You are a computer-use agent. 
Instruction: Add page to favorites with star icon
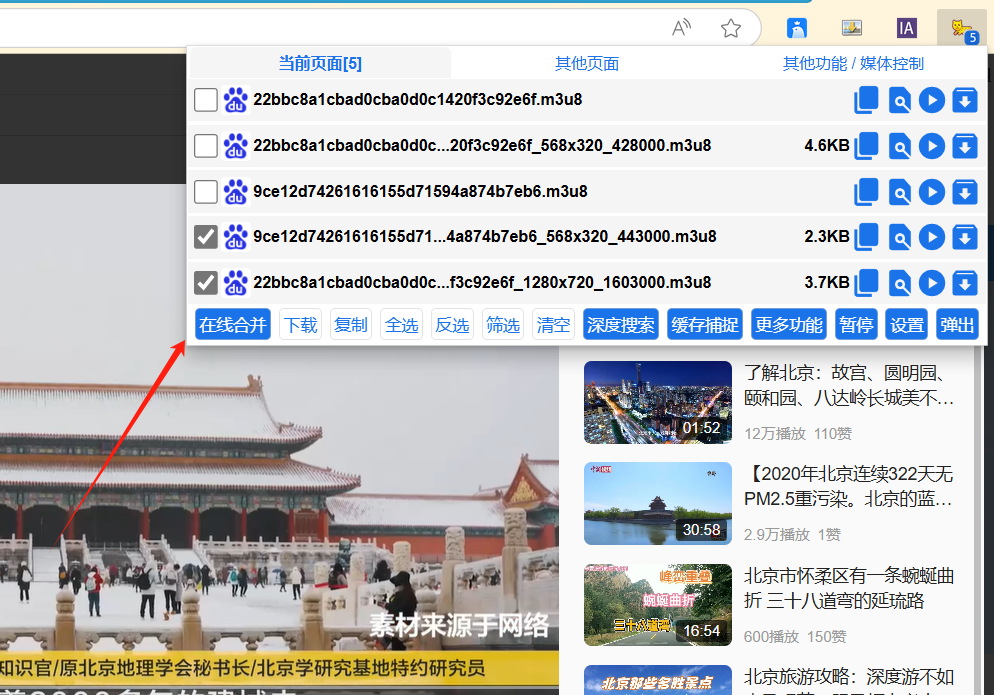[731, 28]
